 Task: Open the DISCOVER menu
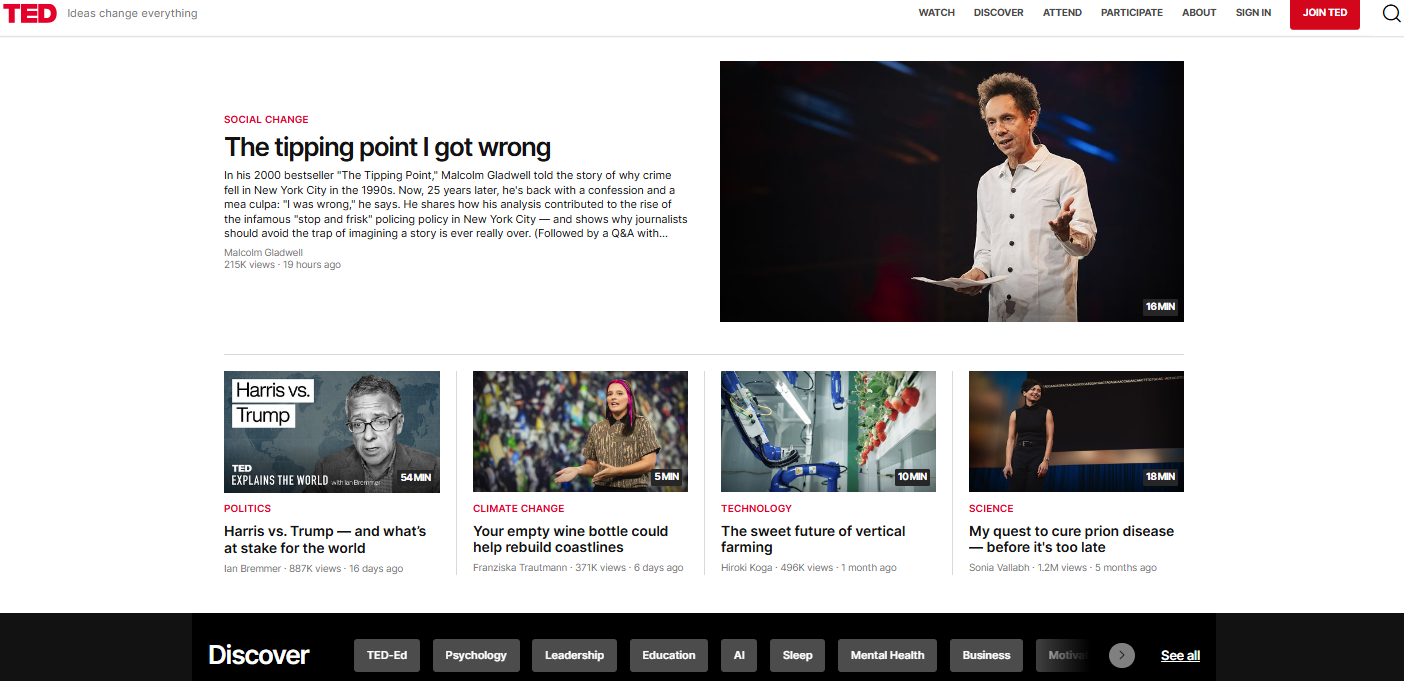[x=998, y=13]
